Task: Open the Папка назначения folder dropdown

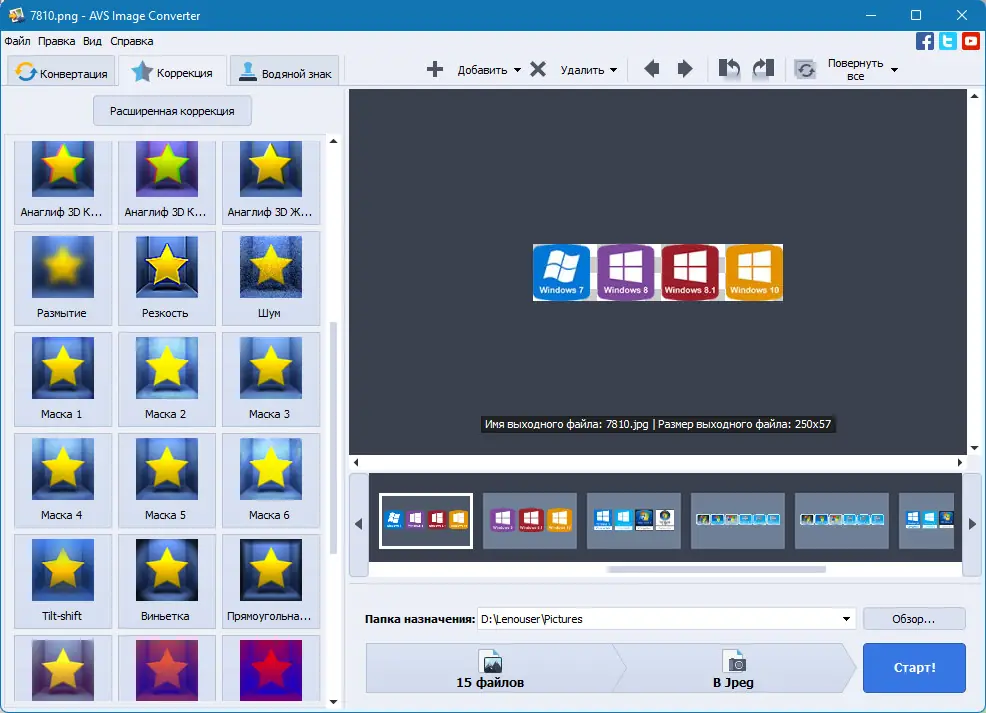Action: (846, 619)
